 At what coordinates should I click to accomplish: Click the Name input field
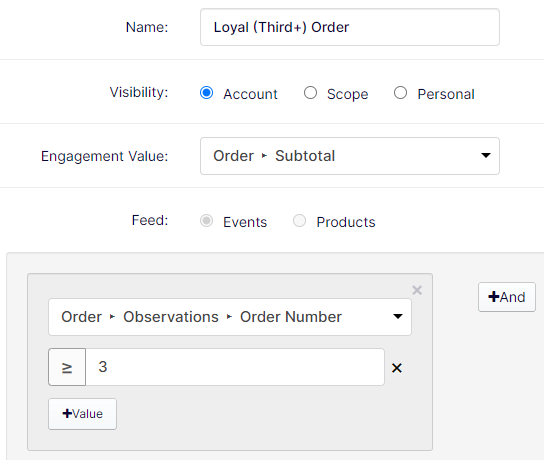tap(350, 27)
